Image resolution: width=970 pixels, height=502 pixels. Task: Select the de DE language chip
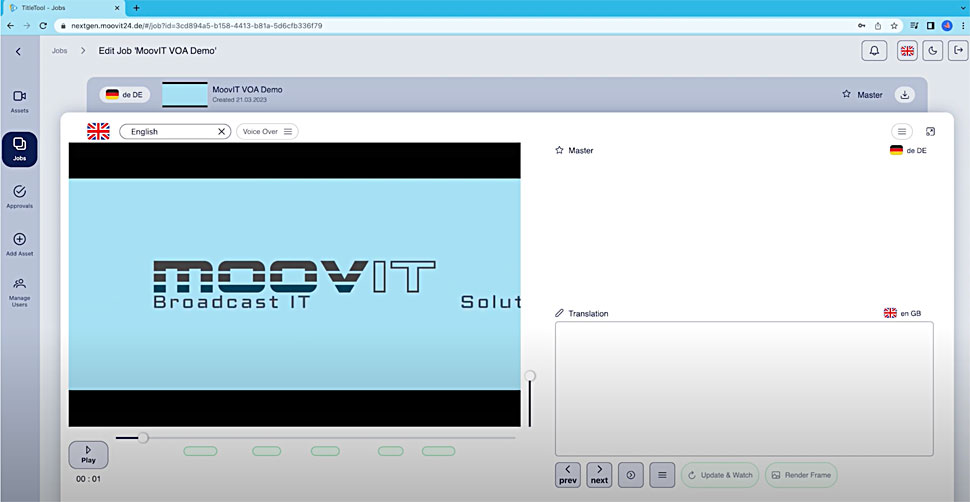pyautogui.click(x=124, y=95)
